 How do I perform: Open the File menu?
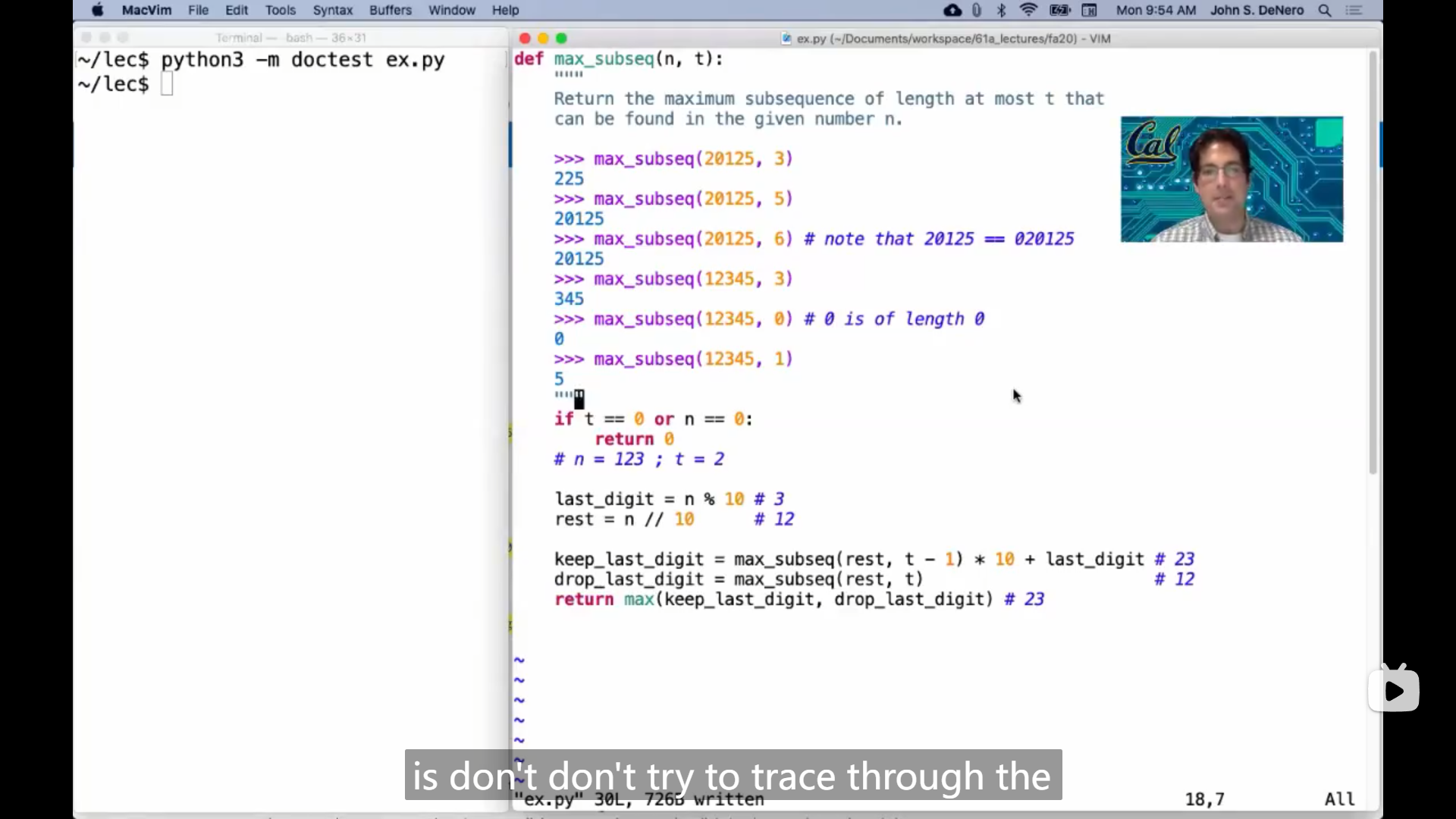point(198,10)
